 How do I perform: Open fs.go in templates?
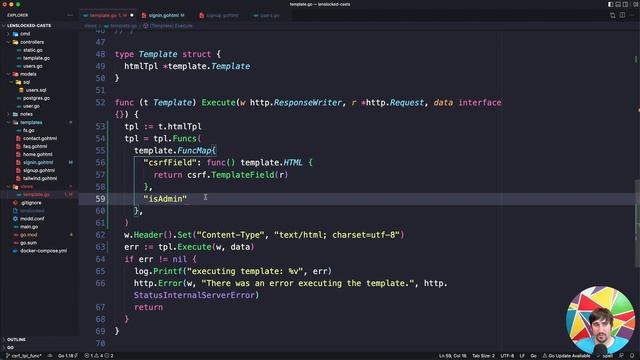[x=28, y=131]
